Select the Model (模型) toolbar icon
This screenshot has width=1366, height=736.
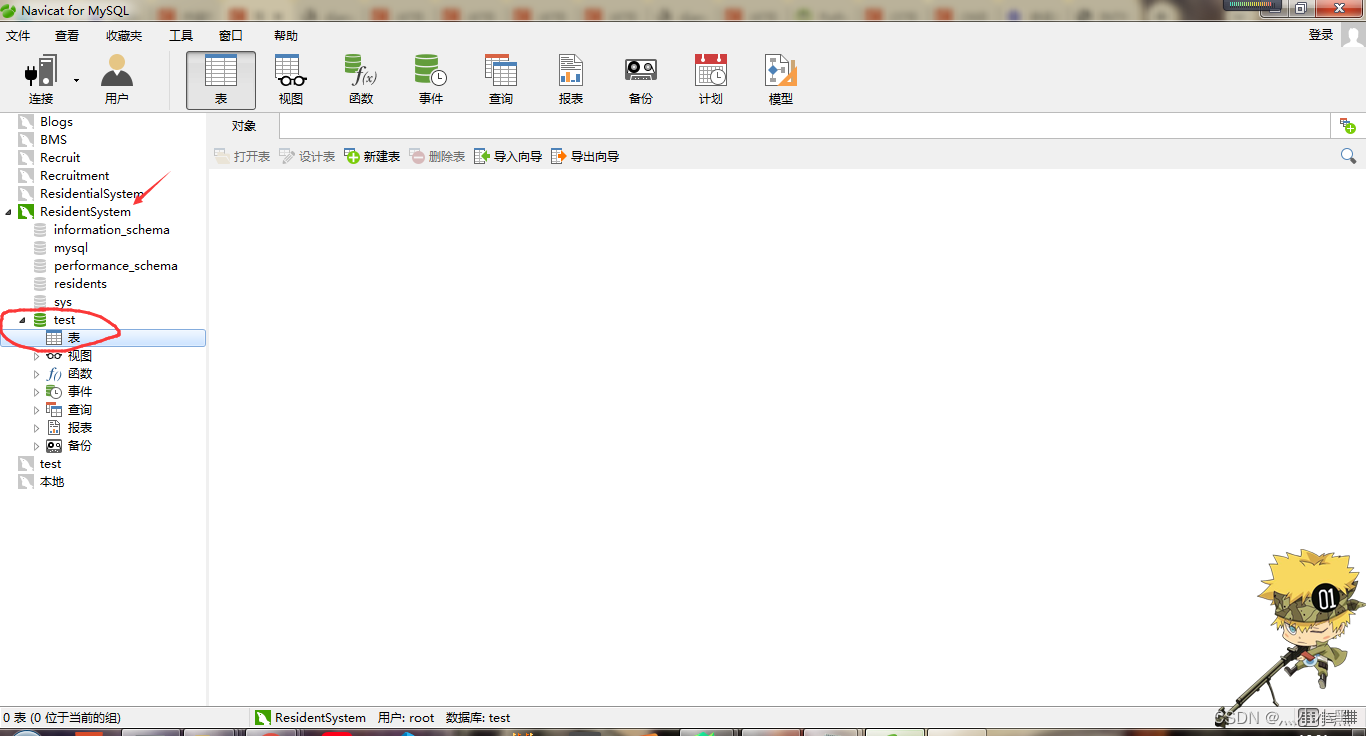(x=781, y=80)
